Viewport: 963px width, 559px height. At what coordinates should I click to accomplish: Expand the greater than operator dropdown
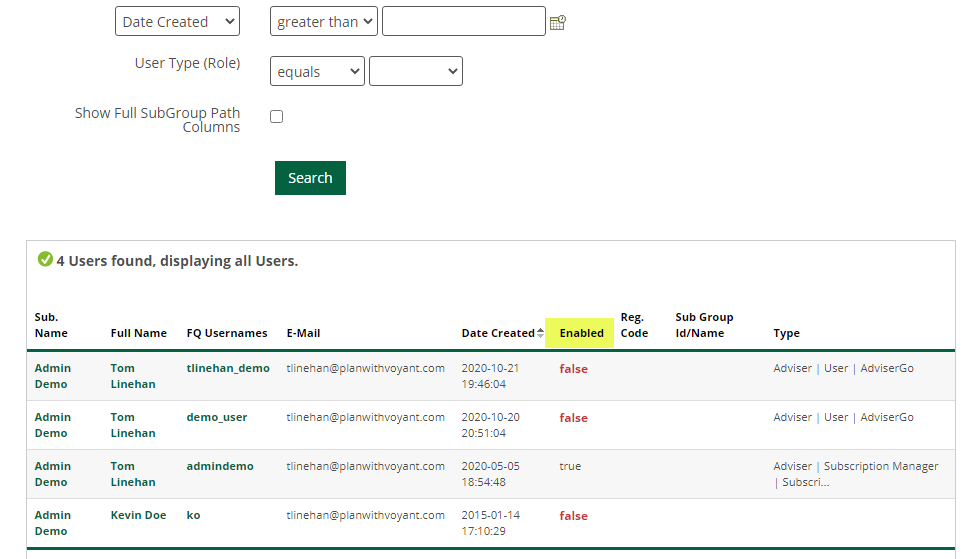(x=323, y=22)
